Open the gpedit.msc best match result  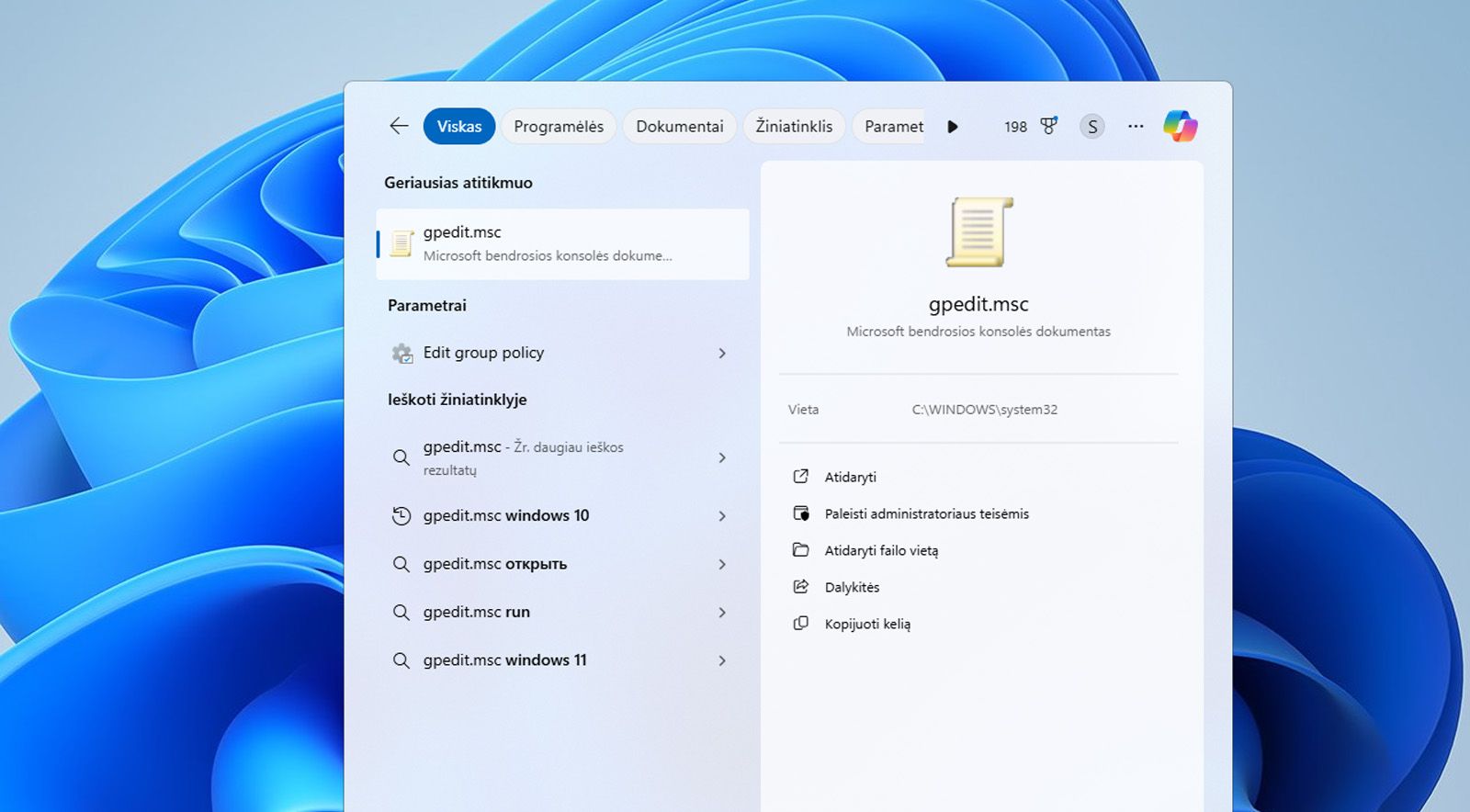[x=562, y=243]
